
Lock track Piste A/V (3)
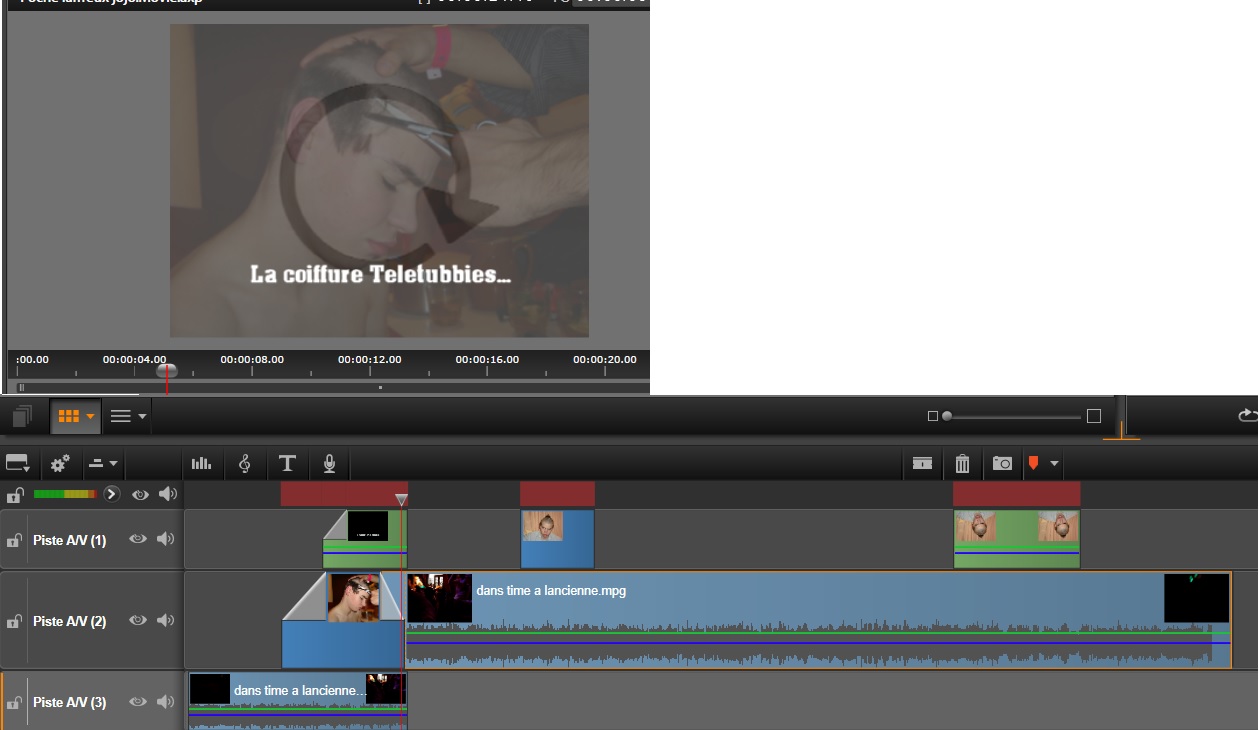pos(14,703)
